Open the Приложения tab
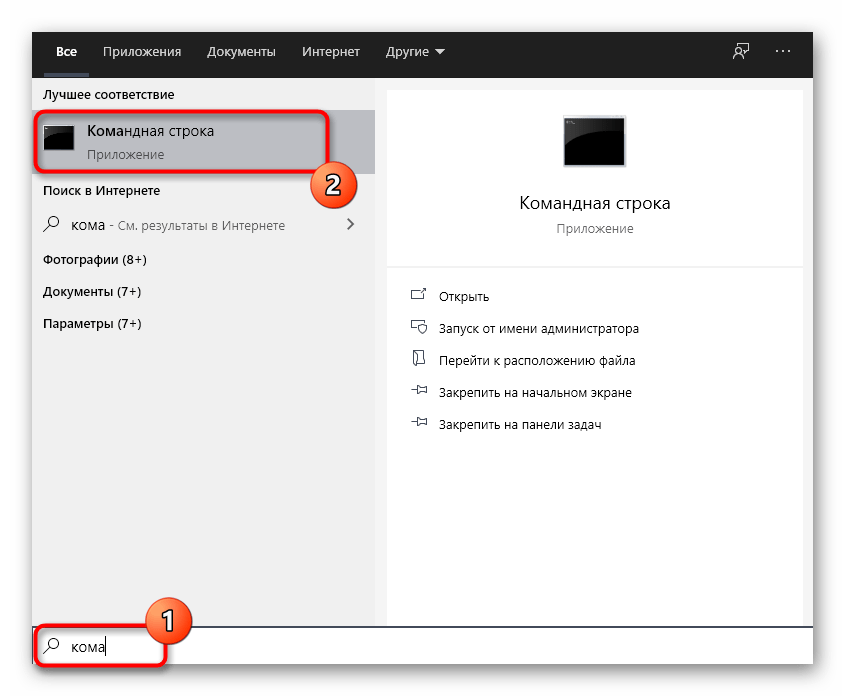Image resolution: width=845 pixels, height=696 pixels. [142, 52]
